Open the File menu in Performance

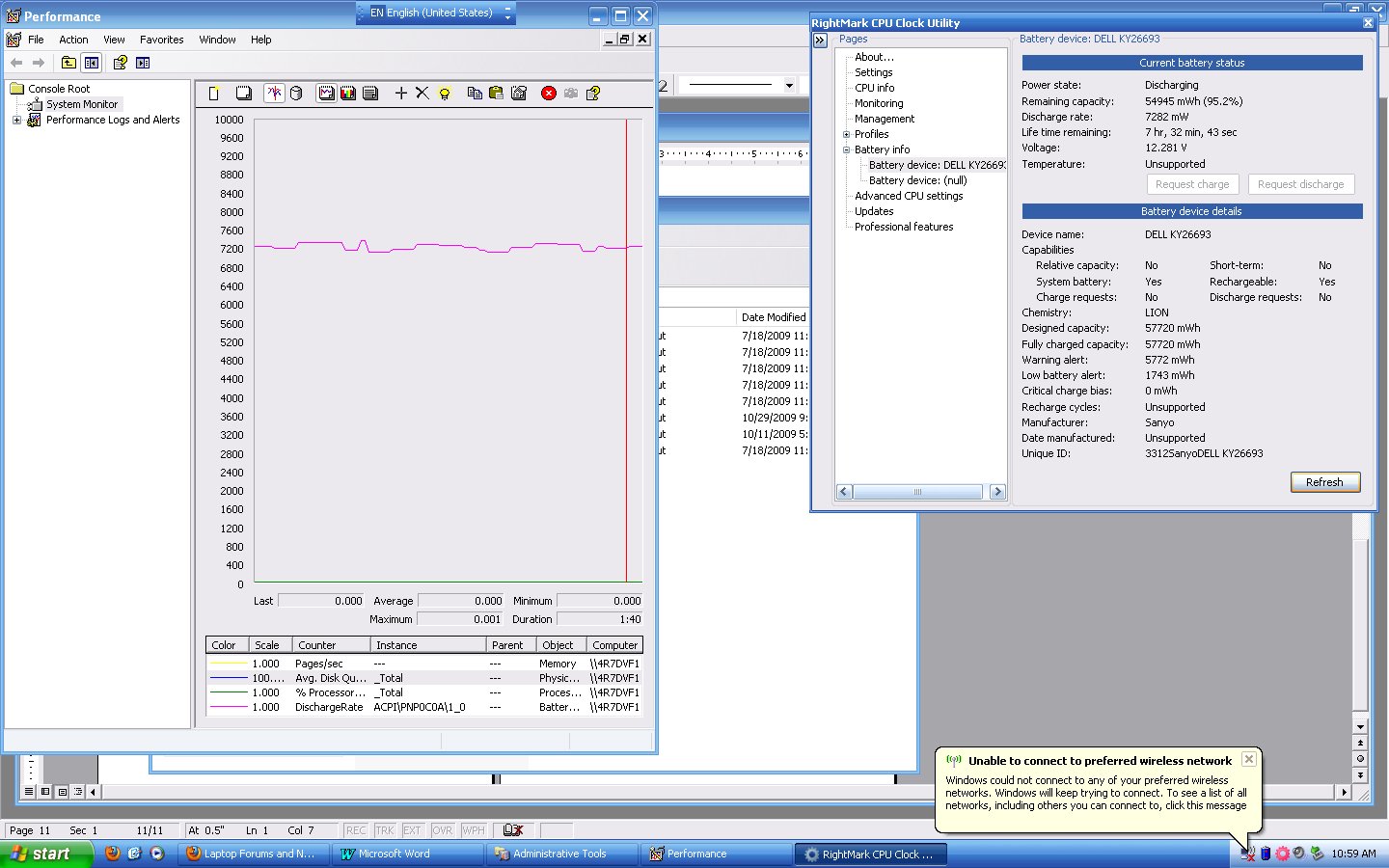(36, 40)
